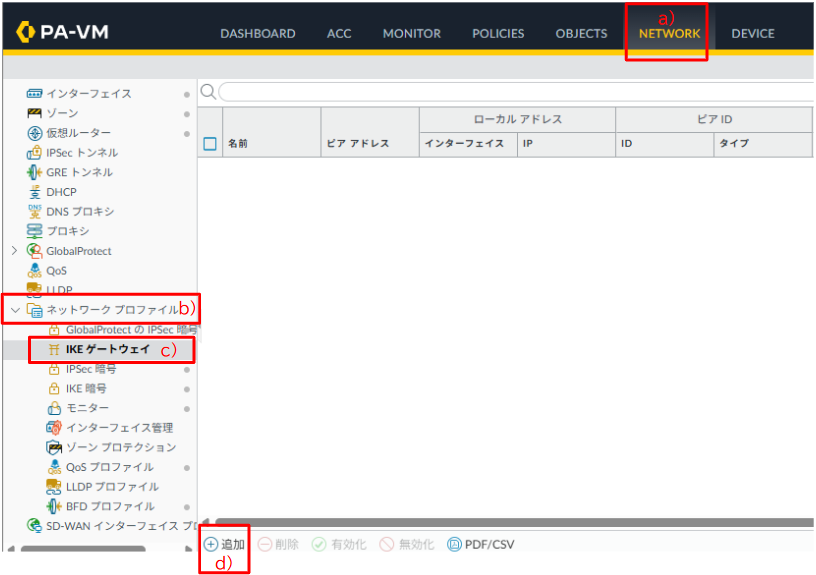This screenshot has width=816, height=575.
Task: Click the GRE トンネル icon
Action: pos(34,172)
